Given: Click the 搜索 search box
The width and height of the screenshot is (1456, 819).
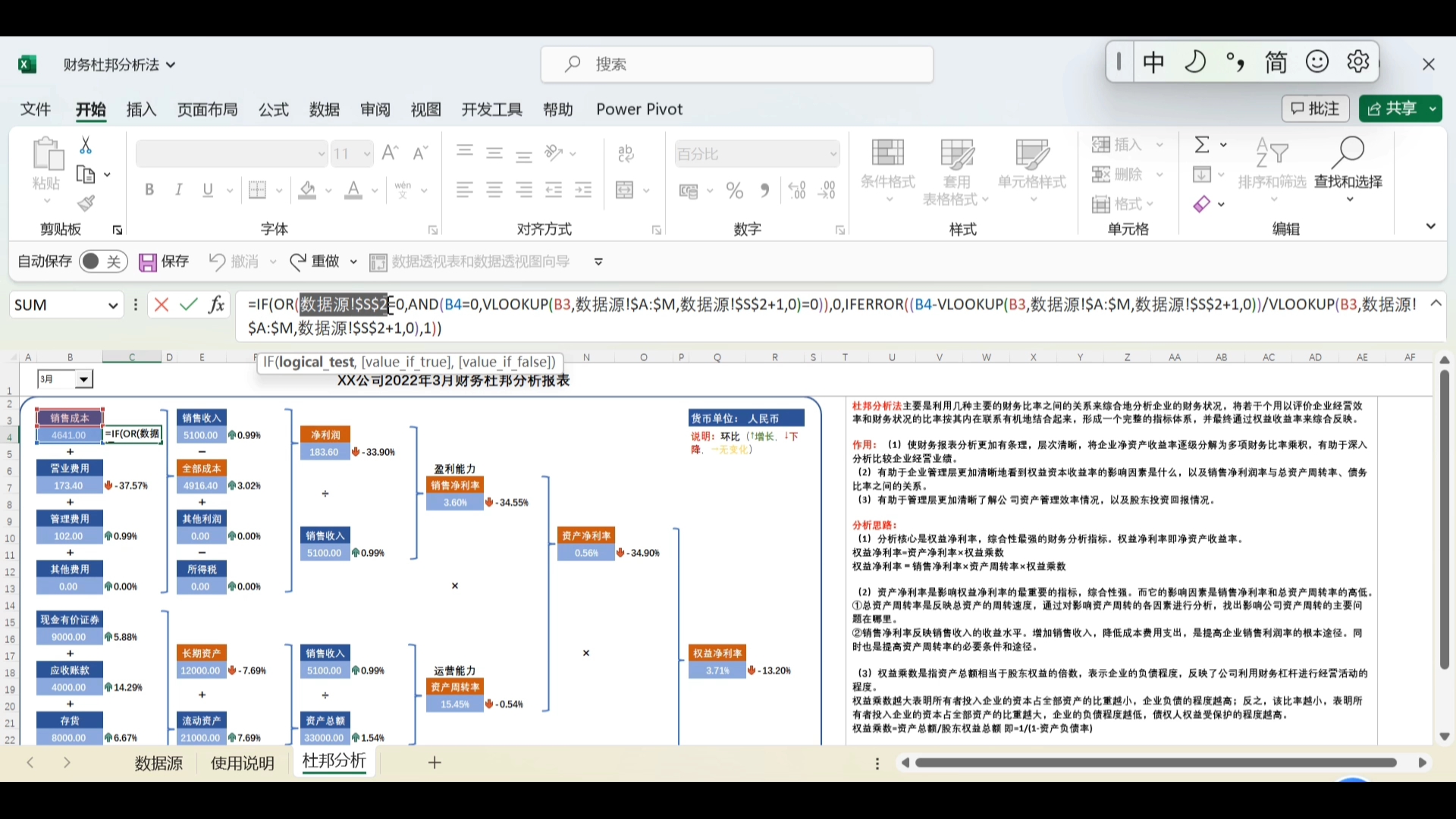Looking at the screenshot, I should click(x=737, y=64).
